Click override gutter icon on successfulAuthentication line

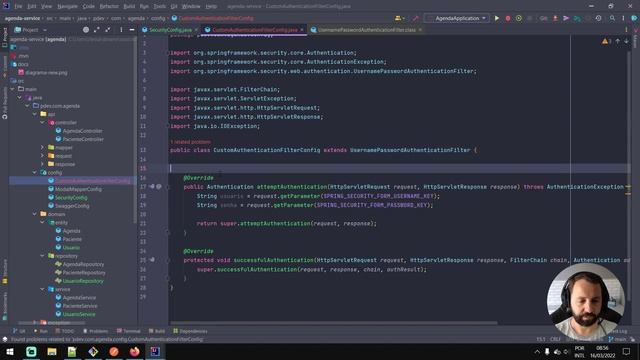152,260
